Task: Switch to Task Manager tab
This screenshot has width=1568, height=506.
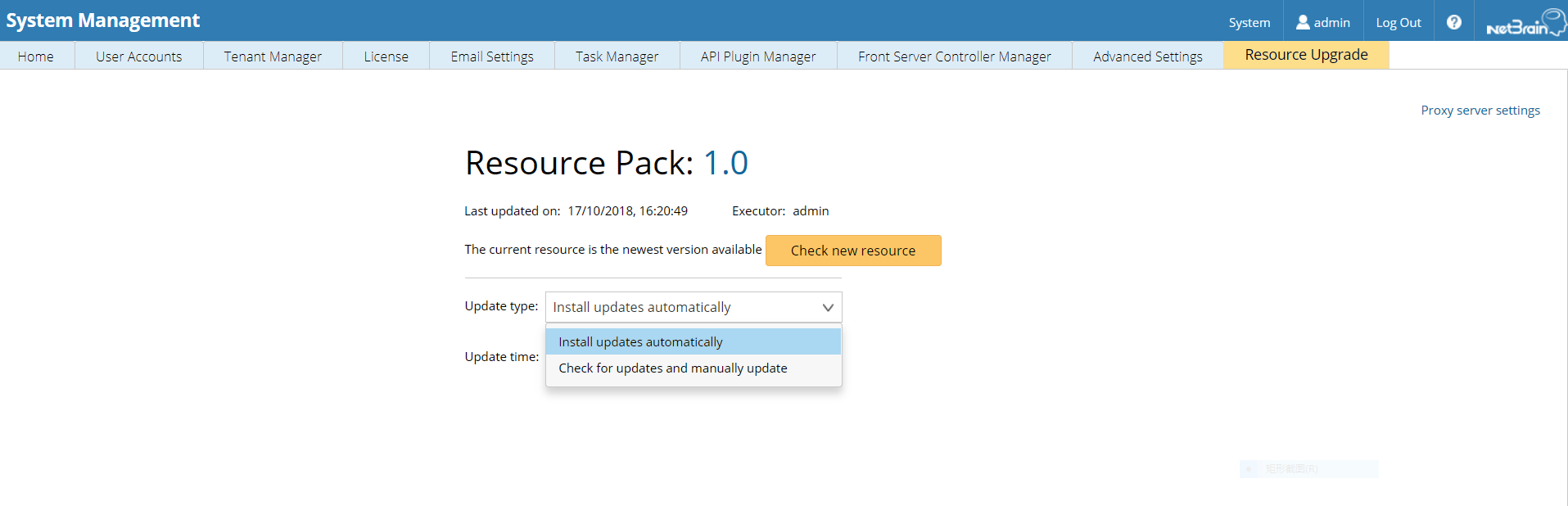Action: tap(617, 56)
